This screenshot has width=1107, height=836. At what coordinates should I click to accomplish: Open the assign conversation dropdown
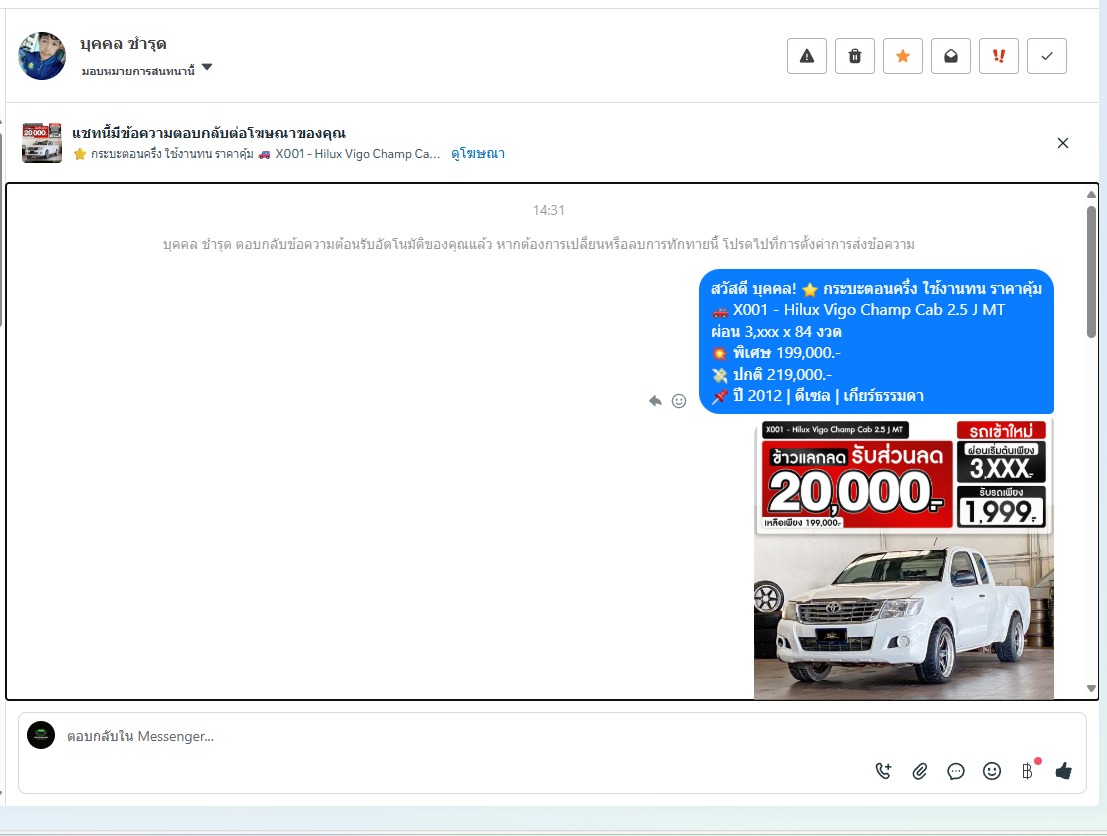pyautogui.click(x=146, y=70)
